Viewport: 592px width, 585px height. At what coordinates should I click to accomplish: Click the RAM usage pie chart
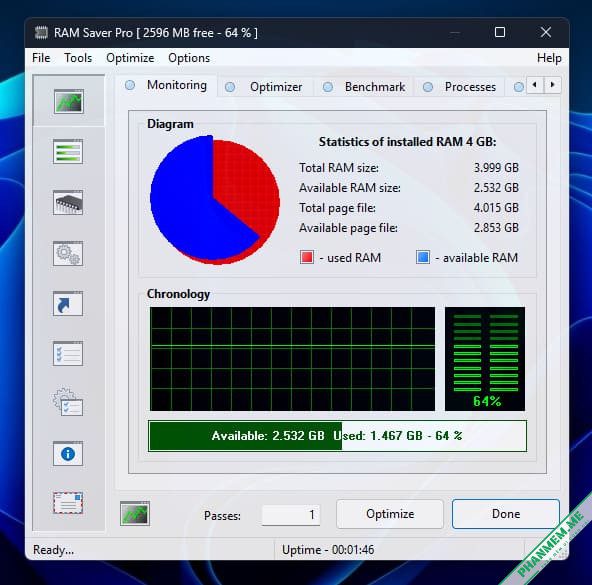point(215,200)
